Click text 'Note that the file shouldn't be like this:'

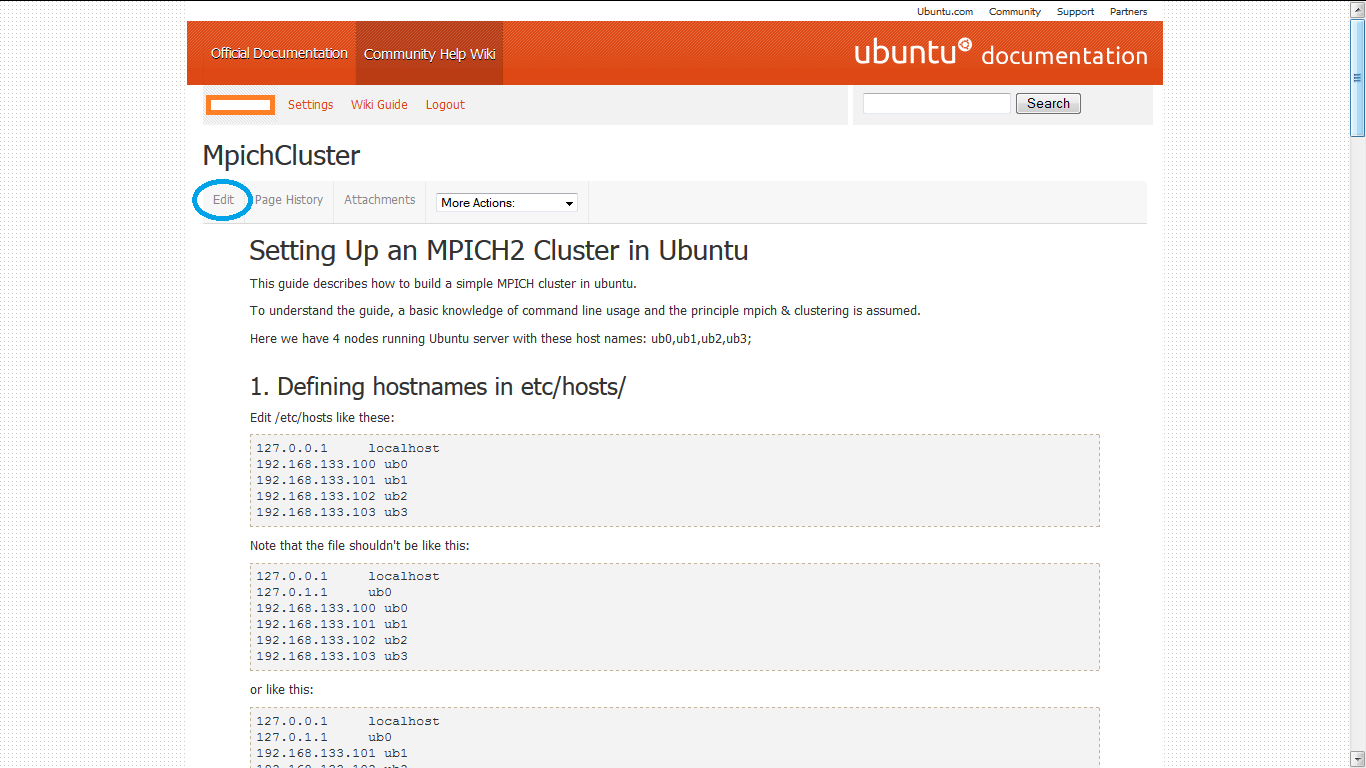tap(359, 546)
